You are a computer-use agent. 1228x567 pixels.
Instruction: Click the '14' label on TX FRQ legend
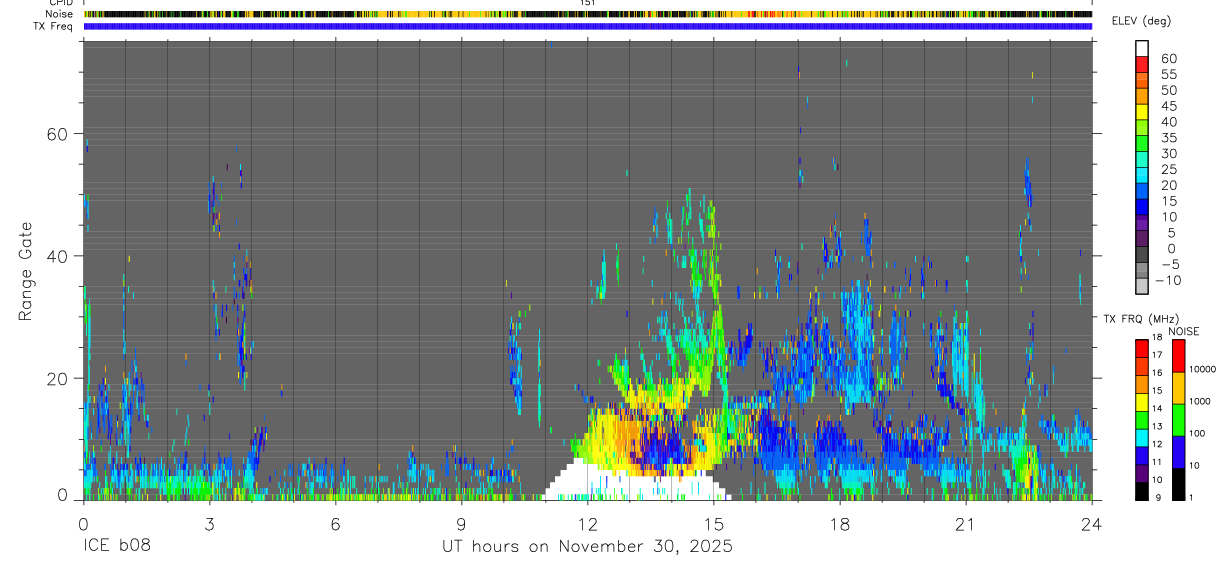click(x=1157, y=408)
